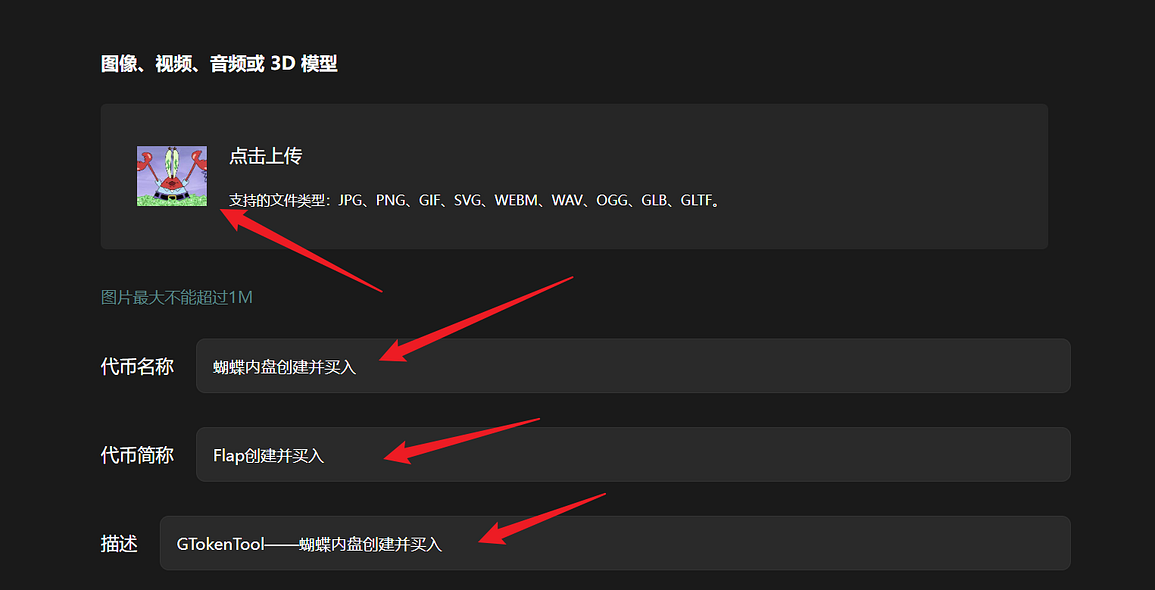Click the GTokenTool text inside description field
Viewport: 1155px width, 590px height.
pos(220,544)
